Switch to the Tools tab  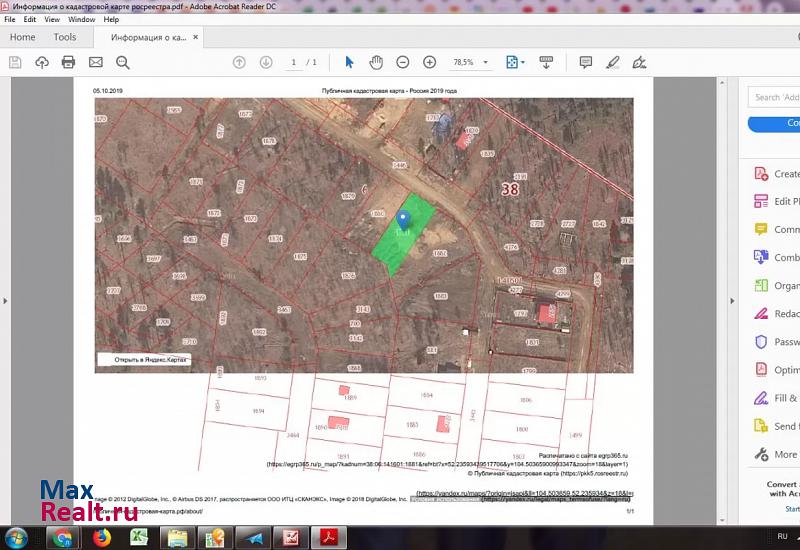[x=65, y=37]
